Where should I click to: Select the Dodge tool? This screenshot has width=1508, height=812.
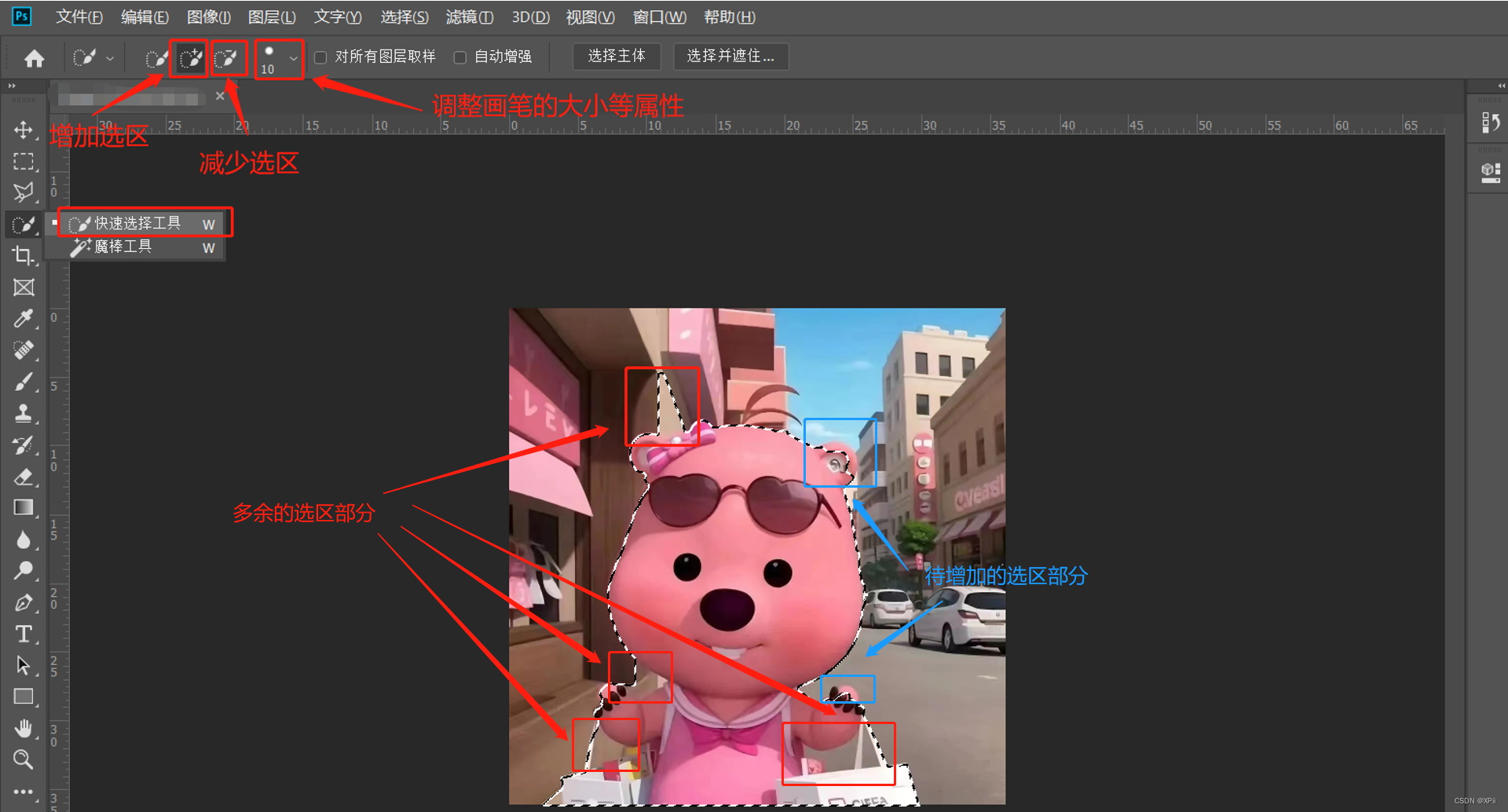(x=24, y=571)
